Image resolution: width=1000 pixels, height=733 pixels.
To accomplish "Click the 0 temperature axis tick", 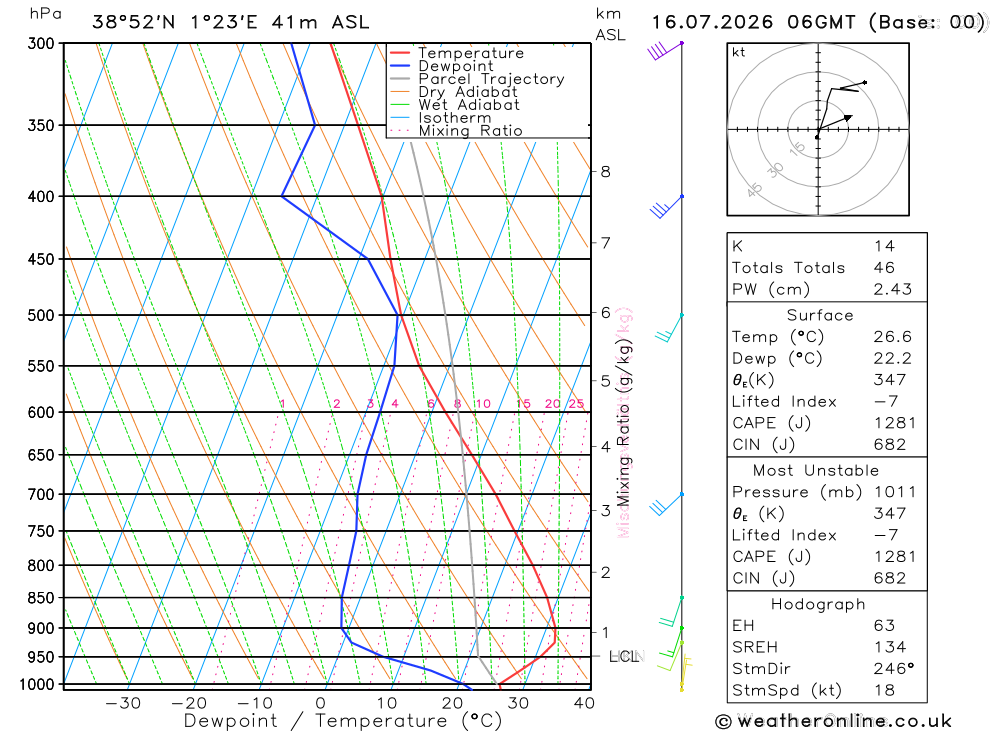I will tap(320, 703).
